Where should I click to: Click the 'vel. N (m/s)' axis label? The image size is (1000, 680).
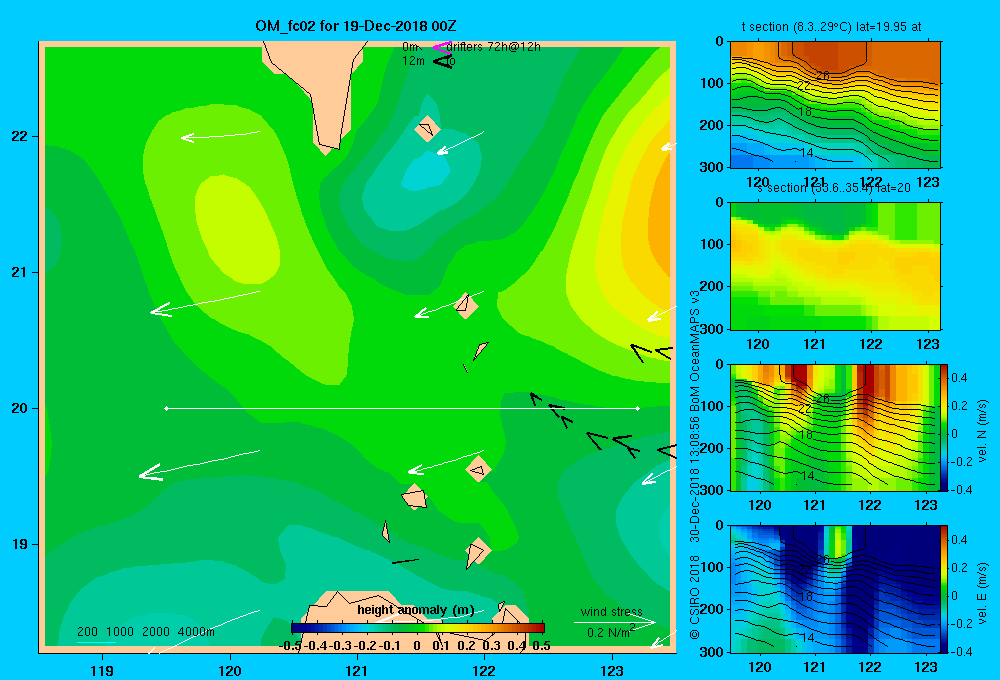[x=982, y=431]
